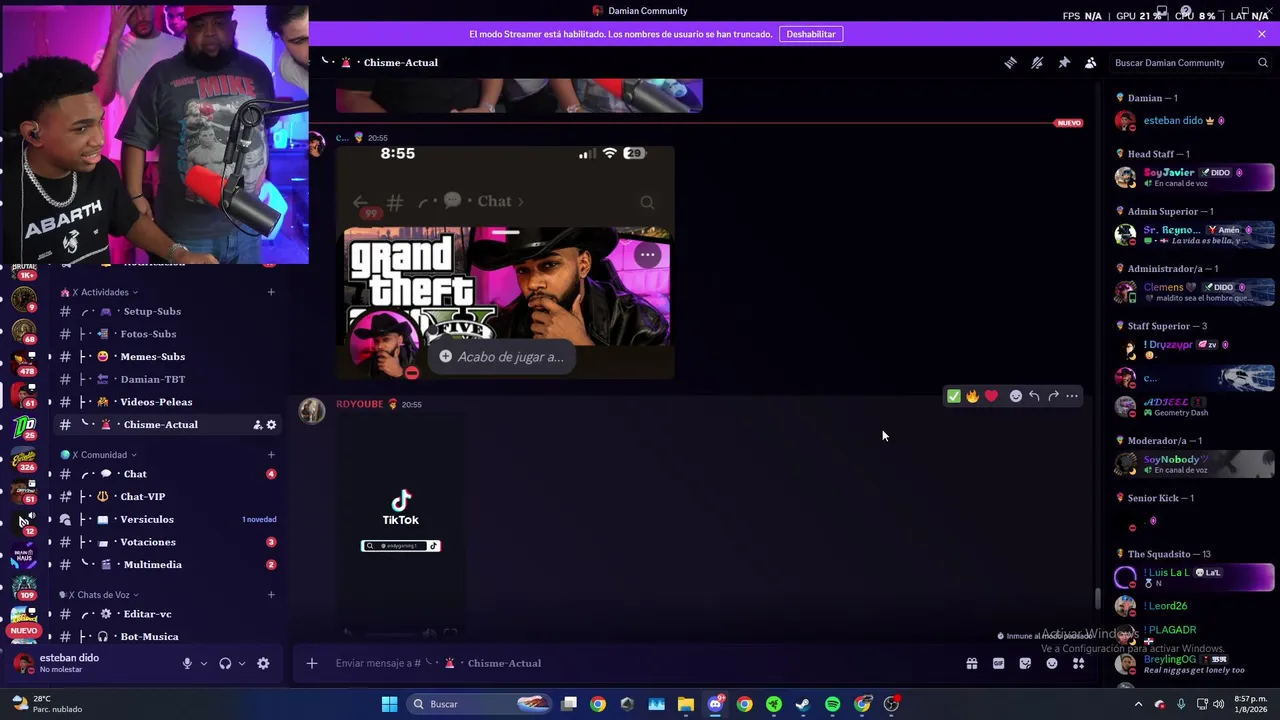Open ! Leord26 in member list
1280x720 pixels.
coord(1194,606)
